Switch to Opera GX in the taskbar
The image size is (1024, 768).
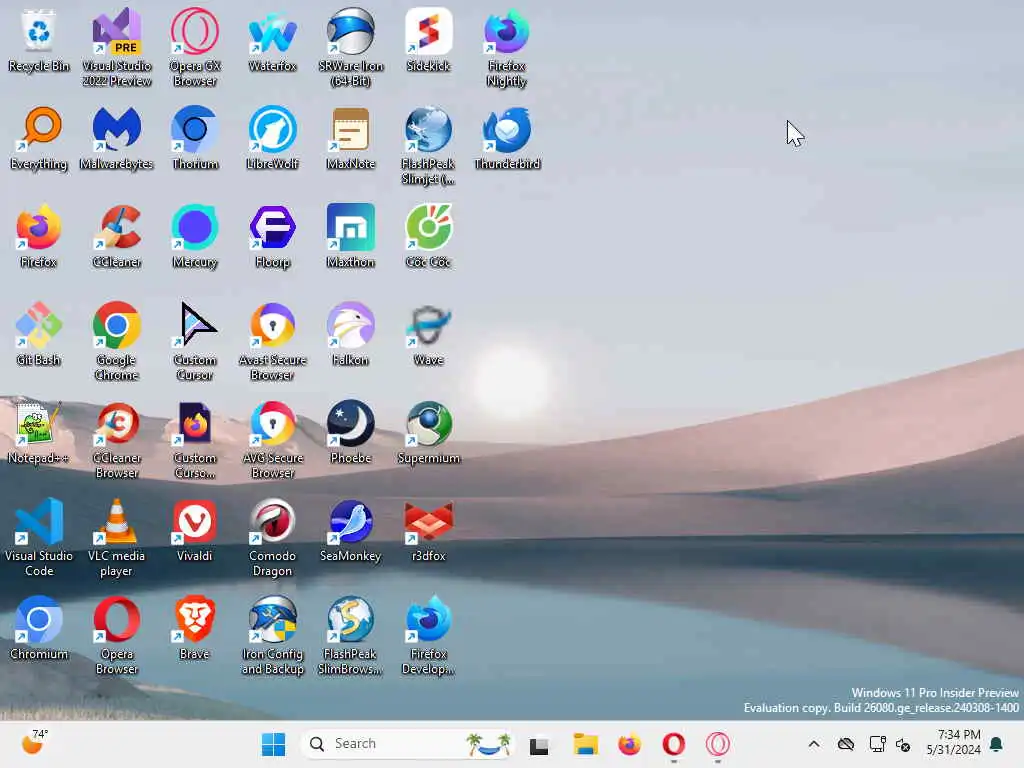(717, 744)
